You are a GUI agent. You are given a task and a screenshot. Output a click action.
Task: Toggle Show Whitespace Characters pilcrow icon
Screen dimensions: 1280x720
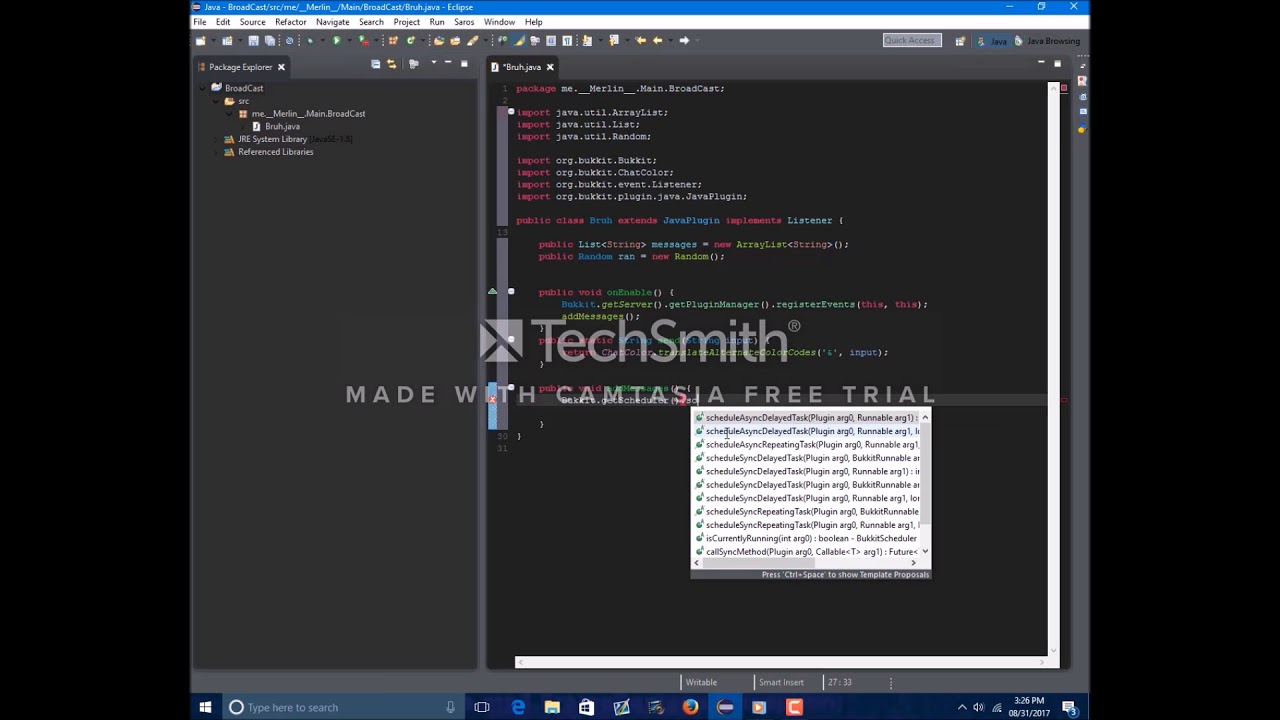coord(567,41)
